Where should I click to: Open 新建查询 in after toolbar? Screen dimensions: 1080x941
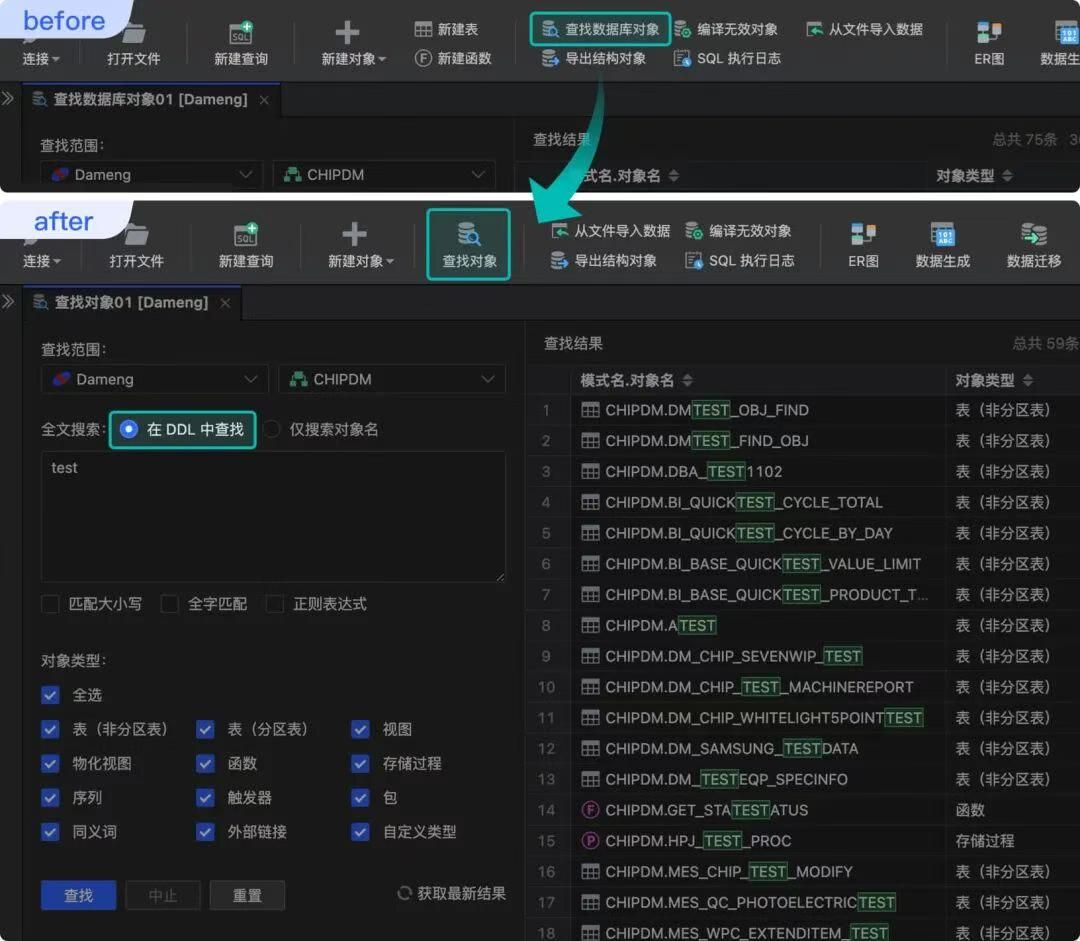pyautogui.click(x=246, y=245)
